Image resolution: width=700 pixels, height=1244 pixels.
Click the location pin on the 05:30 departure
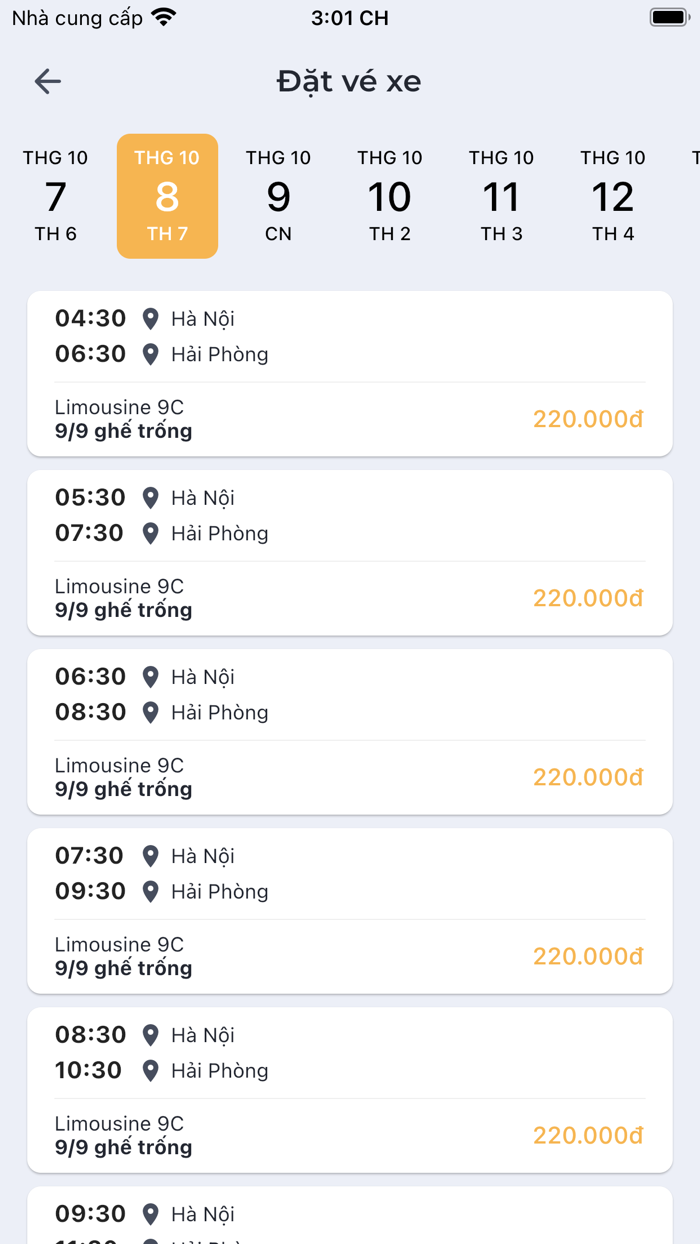point(151,497)
